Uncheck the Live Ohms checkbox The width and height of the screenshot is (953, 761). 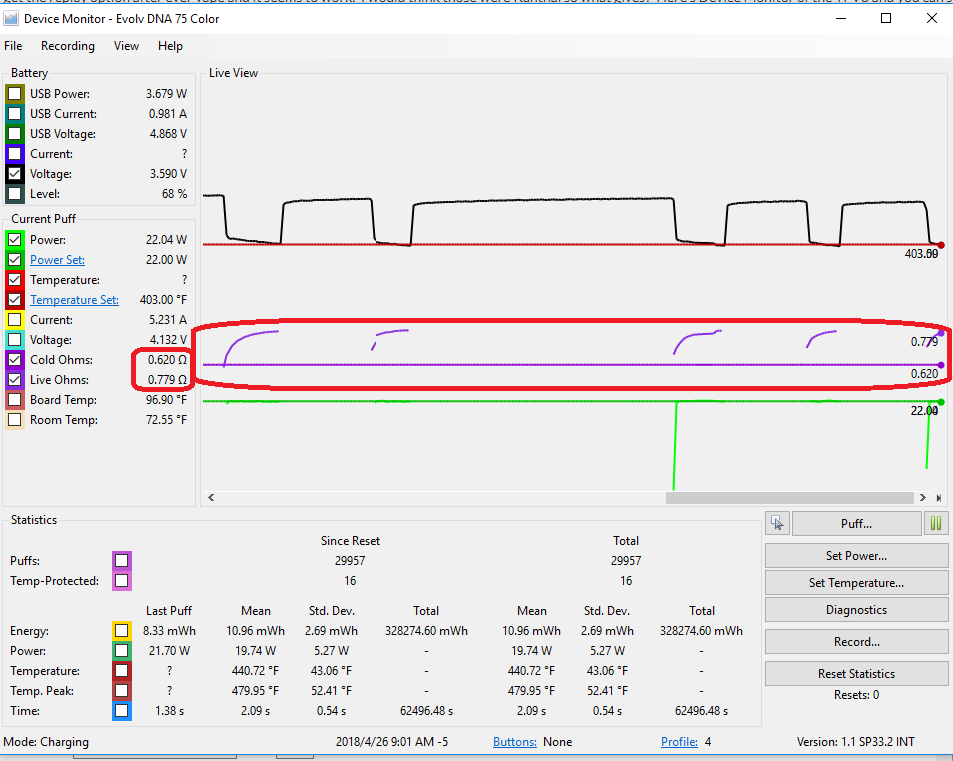(15, 380)
